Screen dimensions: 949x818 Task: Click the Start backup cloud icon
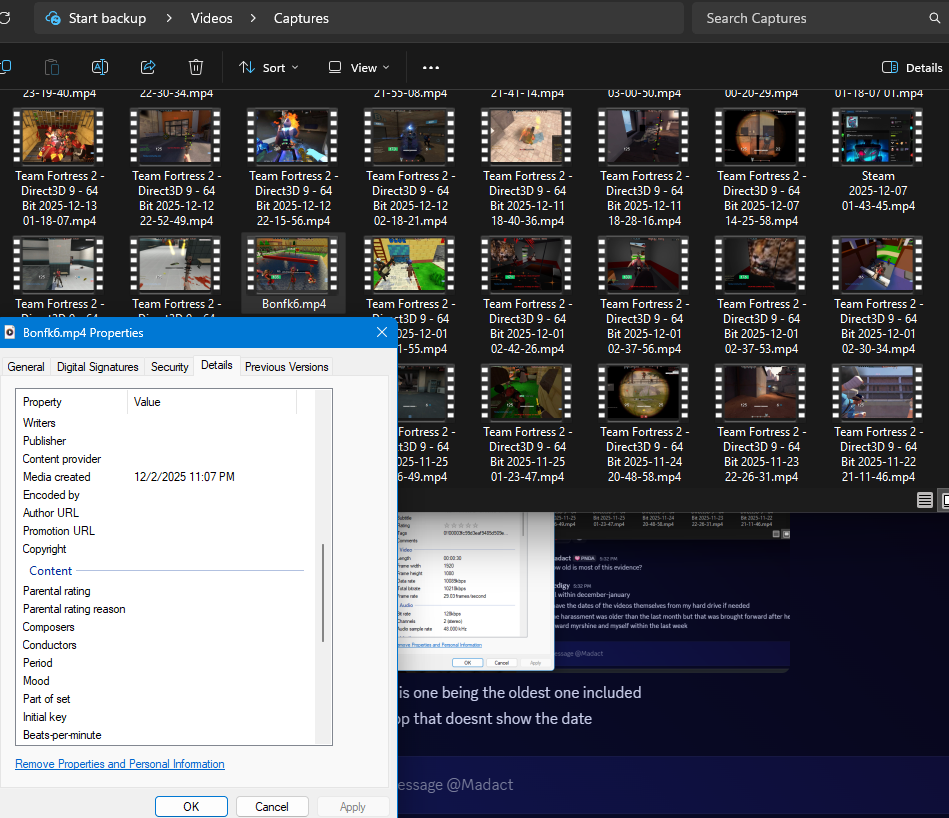[x=52, y=18]
